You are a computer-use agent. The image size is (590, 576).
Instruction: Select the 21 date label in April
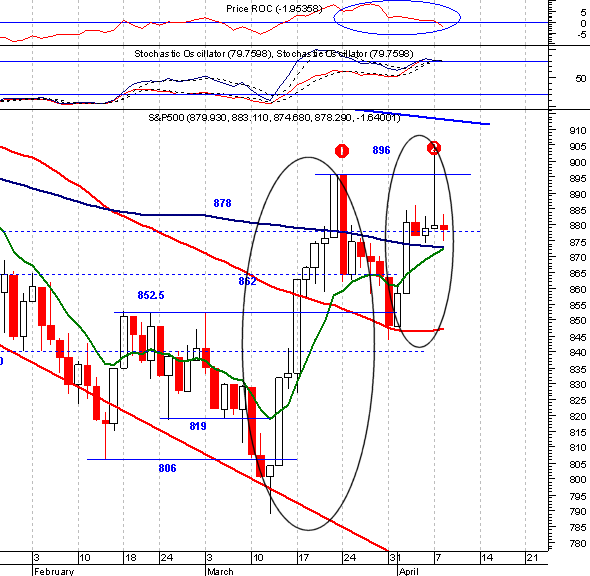[x=532, y=558]
